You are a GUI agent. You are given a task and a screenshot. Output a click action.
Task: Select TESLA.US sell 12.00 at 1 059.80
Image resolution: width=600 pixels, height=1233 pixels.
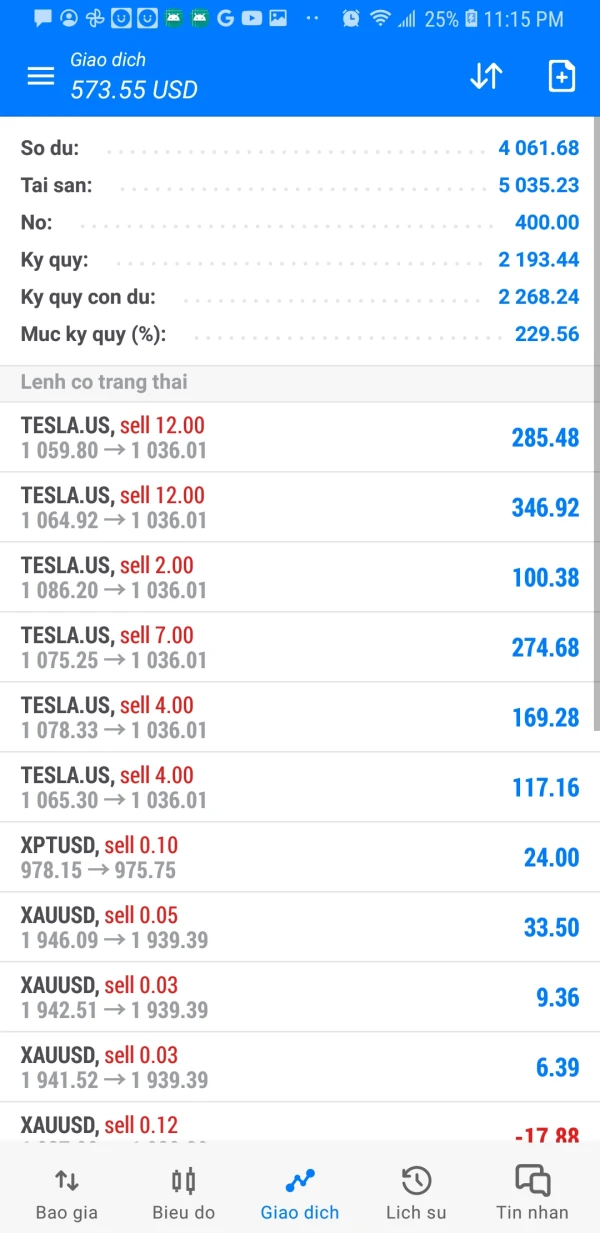click(x=300, y=437)
